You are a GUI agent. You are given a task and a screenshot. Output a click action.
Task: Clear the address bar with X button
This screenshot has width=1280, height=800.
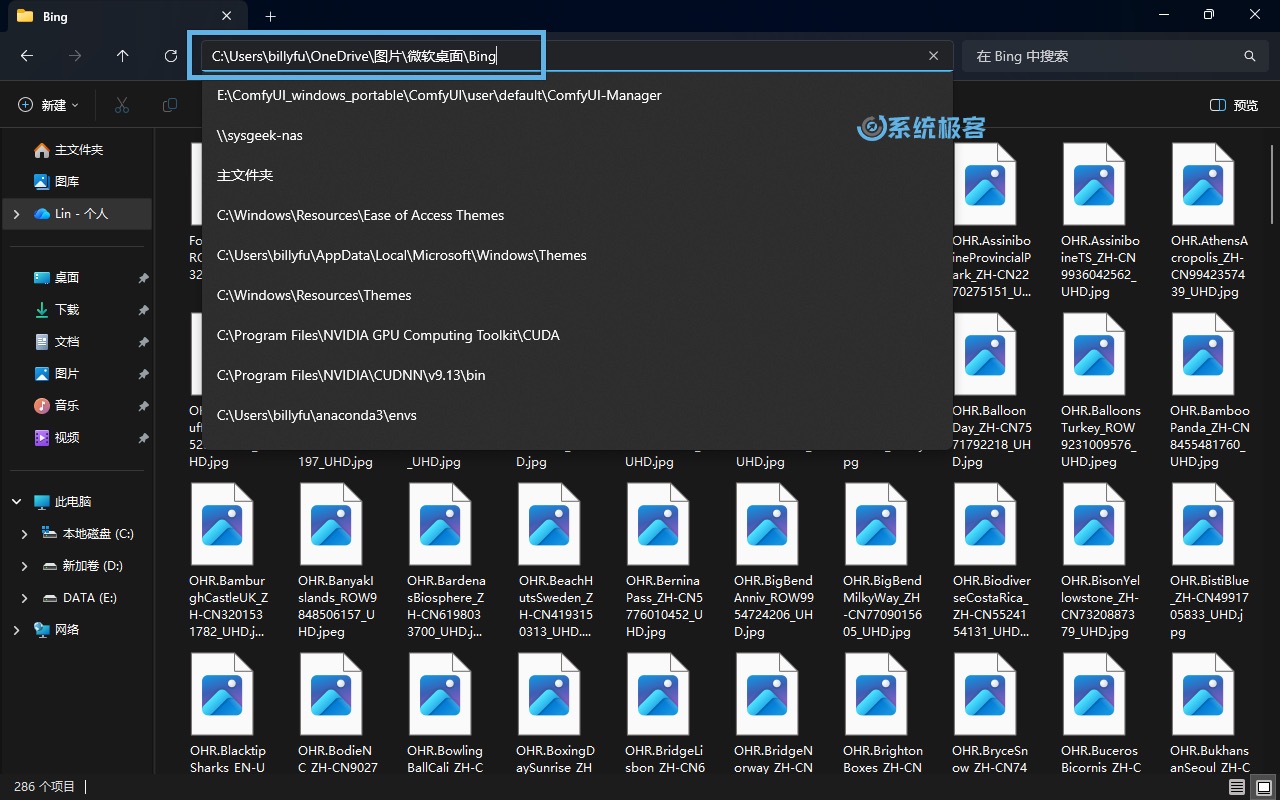tap(933, 56)
